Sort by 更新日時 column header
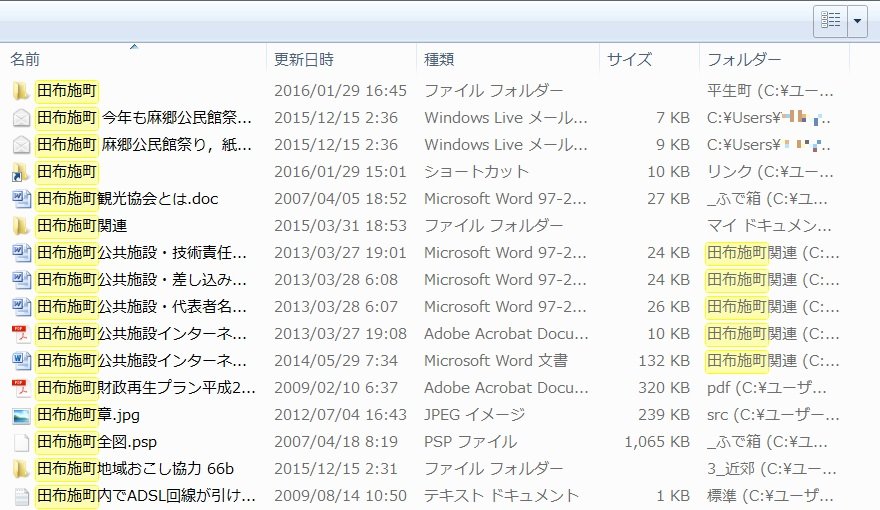Screen dimensions: 880x510 click(x=304, y=59)
